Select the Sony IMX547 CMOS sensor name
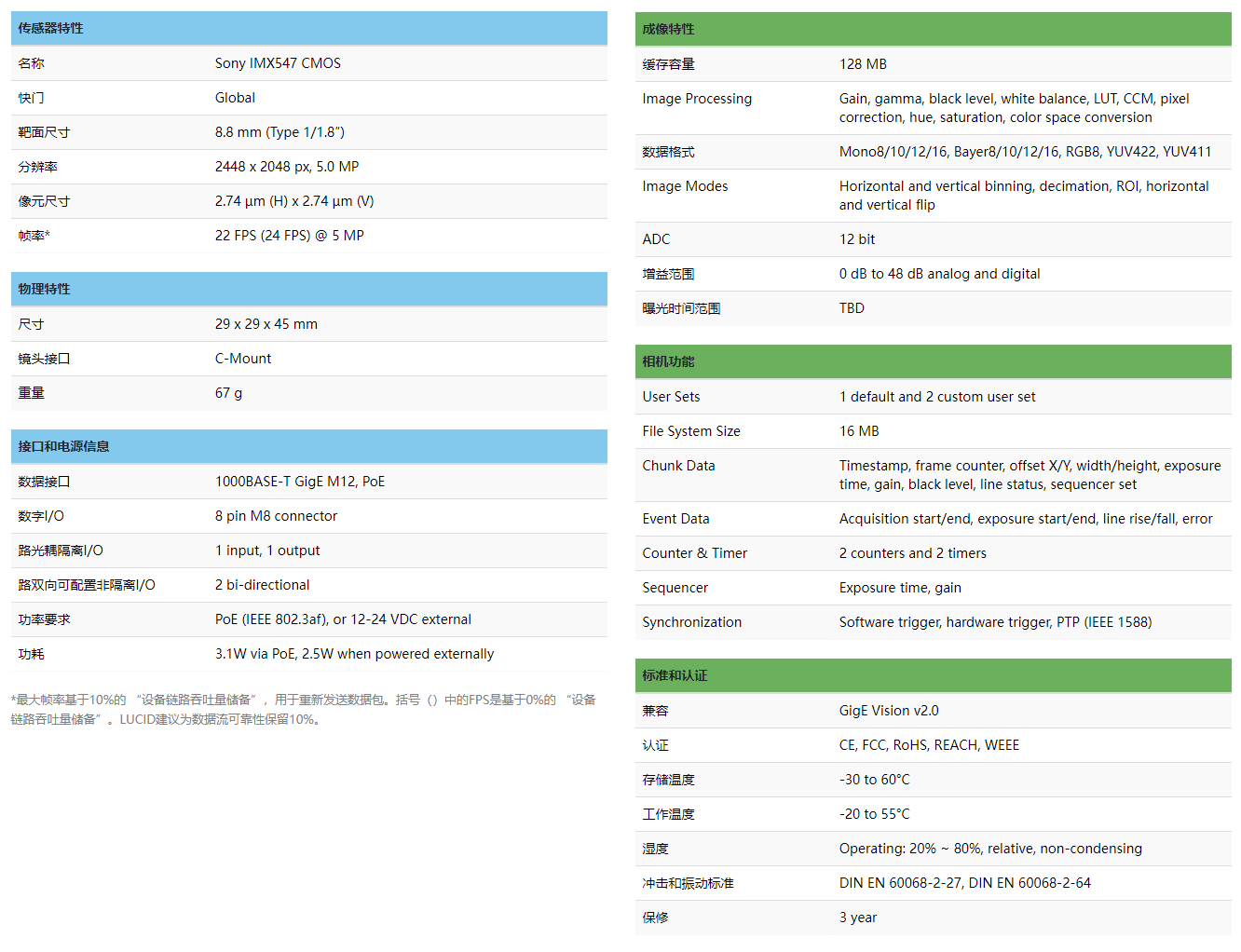This screenshot has width=1241, height=952. tap(278, 63)
